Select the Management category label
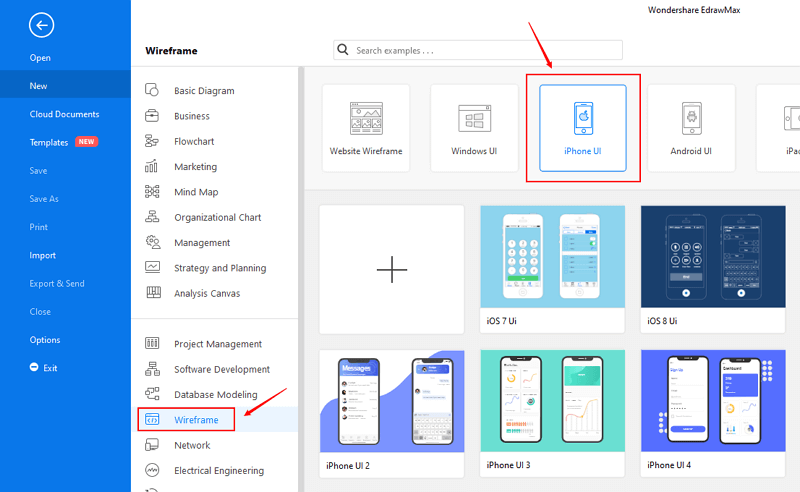 tap(202, 243)
